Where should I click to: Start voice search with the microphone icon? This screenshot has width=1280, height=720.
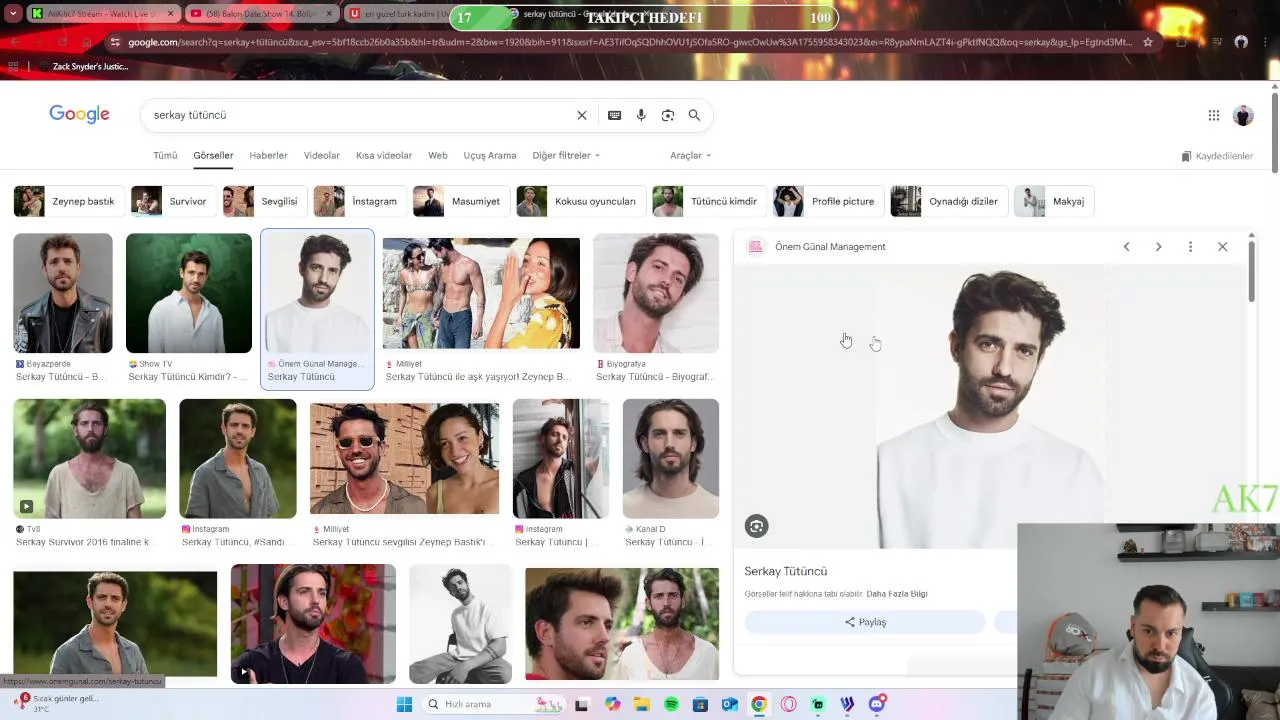click(641, 115)
